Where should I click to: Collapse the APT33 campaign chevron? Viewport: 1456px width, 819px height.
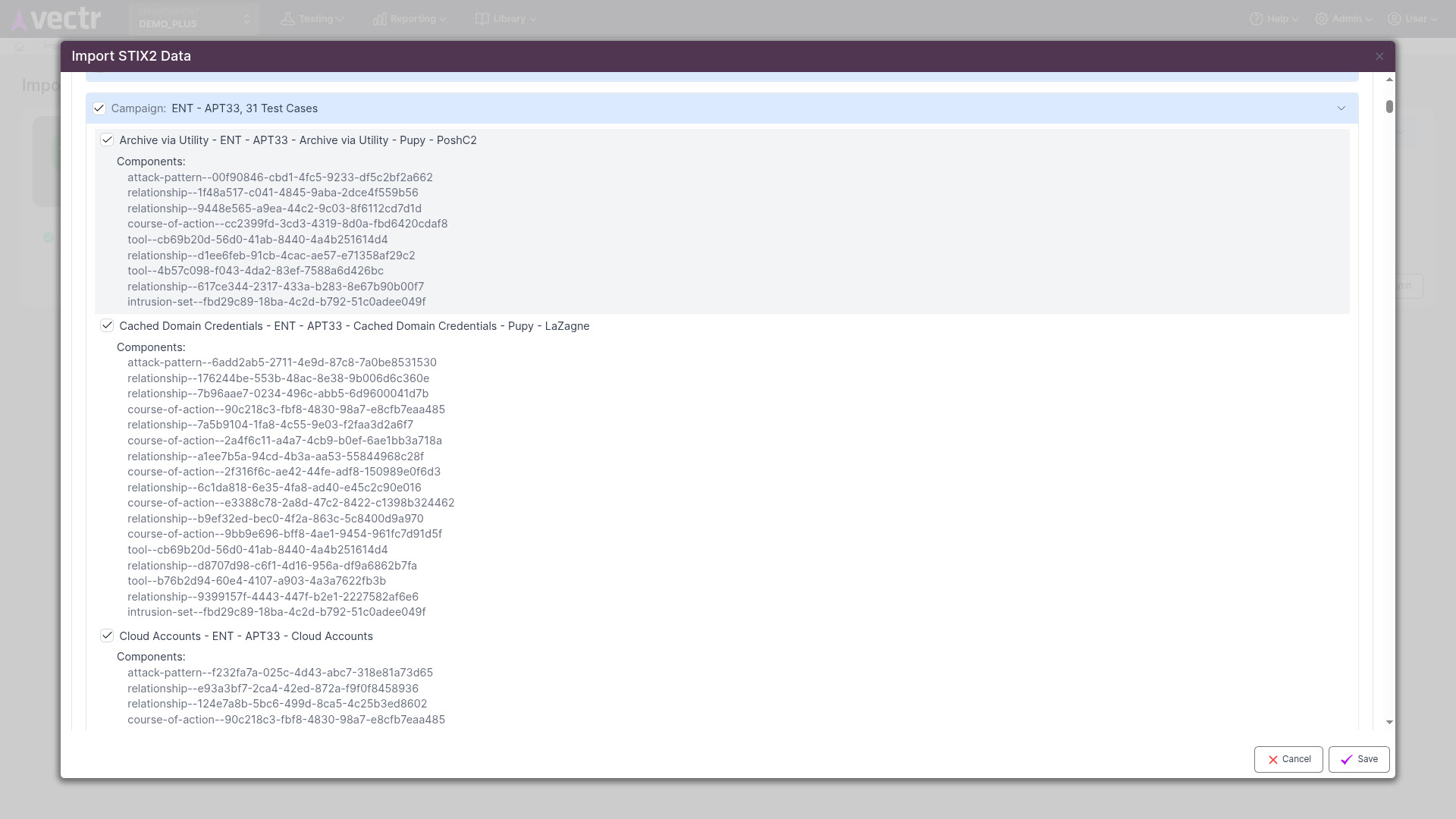coord(1341,108)
